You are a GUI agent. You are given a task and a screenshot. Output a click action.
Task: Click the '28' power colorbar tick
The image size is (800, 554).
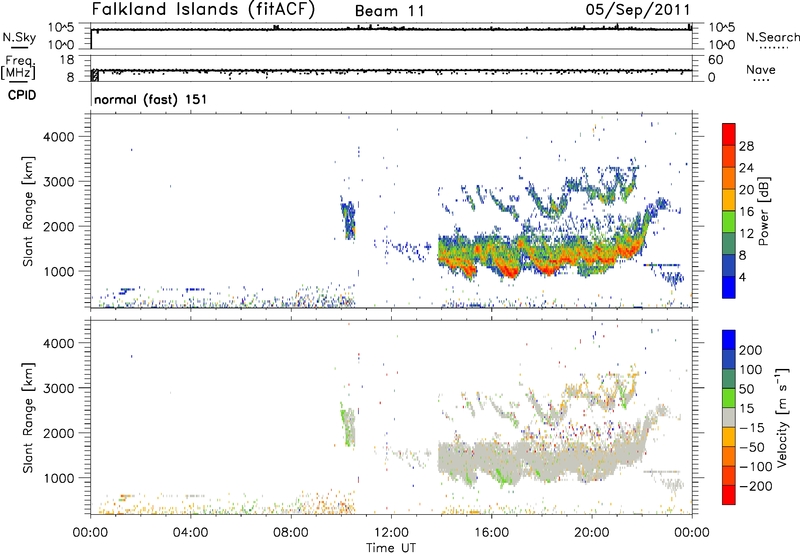(x=746, y=146)
